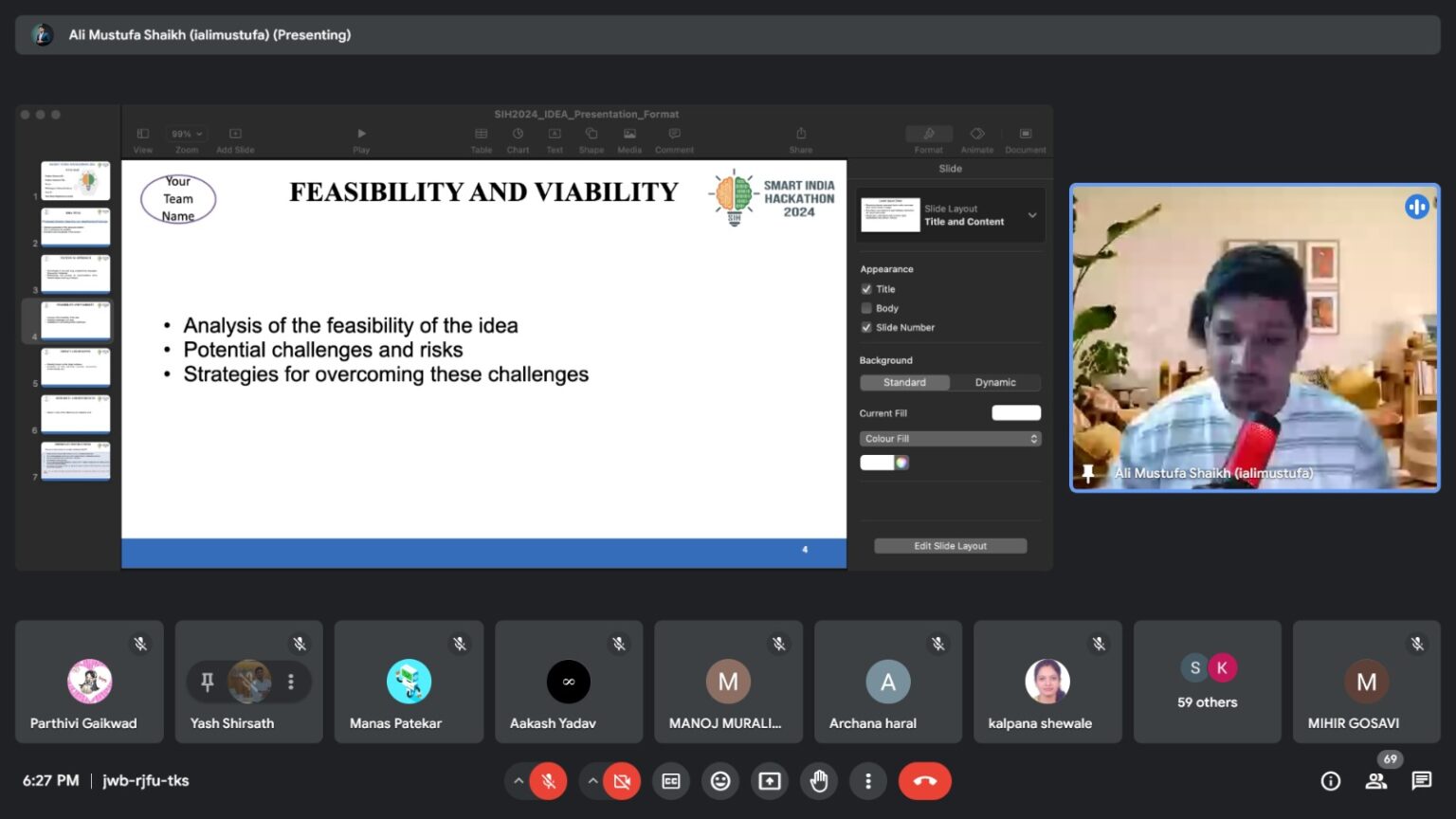1456x819 pixels.
Task: Leave the call with red button
Action: (924, 781)
